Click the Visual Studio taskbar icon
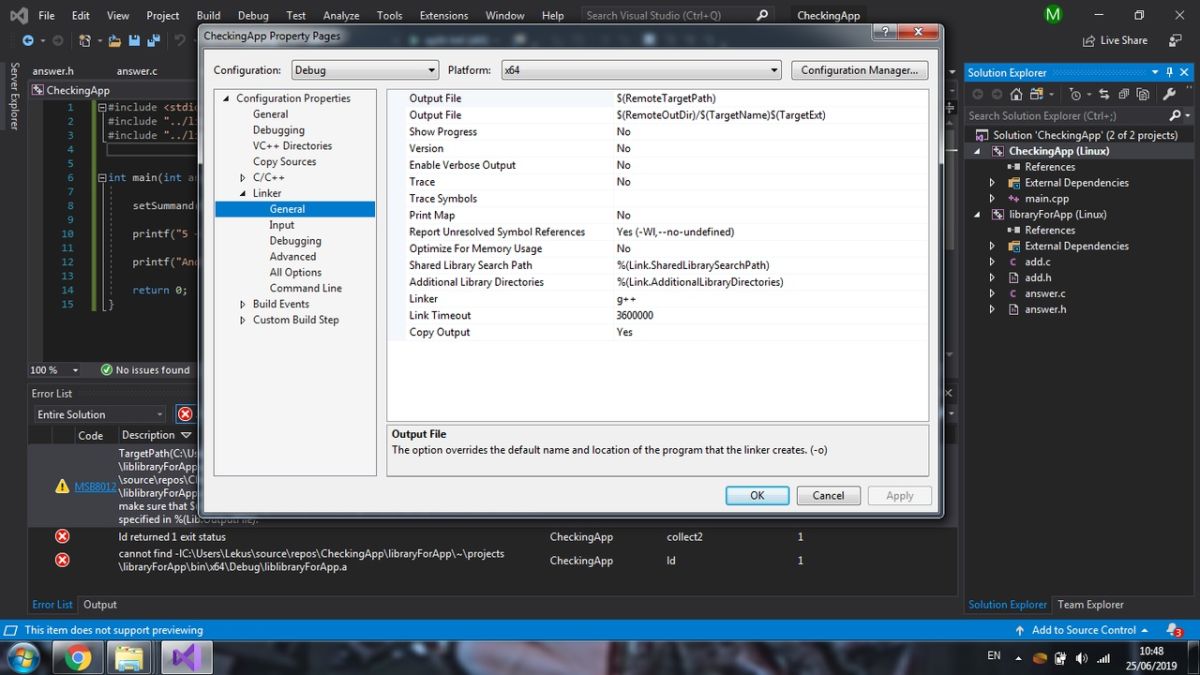The width and height of the screenshot is (1200, 675). [186, 657]
